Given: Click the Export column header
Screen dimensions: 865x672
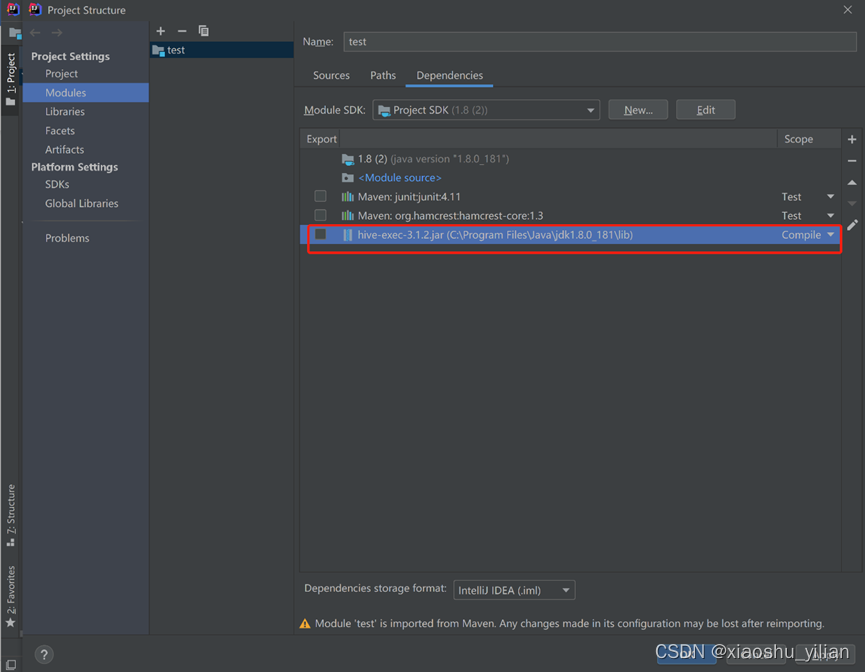Looking at the screenshot, I should 321,139.
